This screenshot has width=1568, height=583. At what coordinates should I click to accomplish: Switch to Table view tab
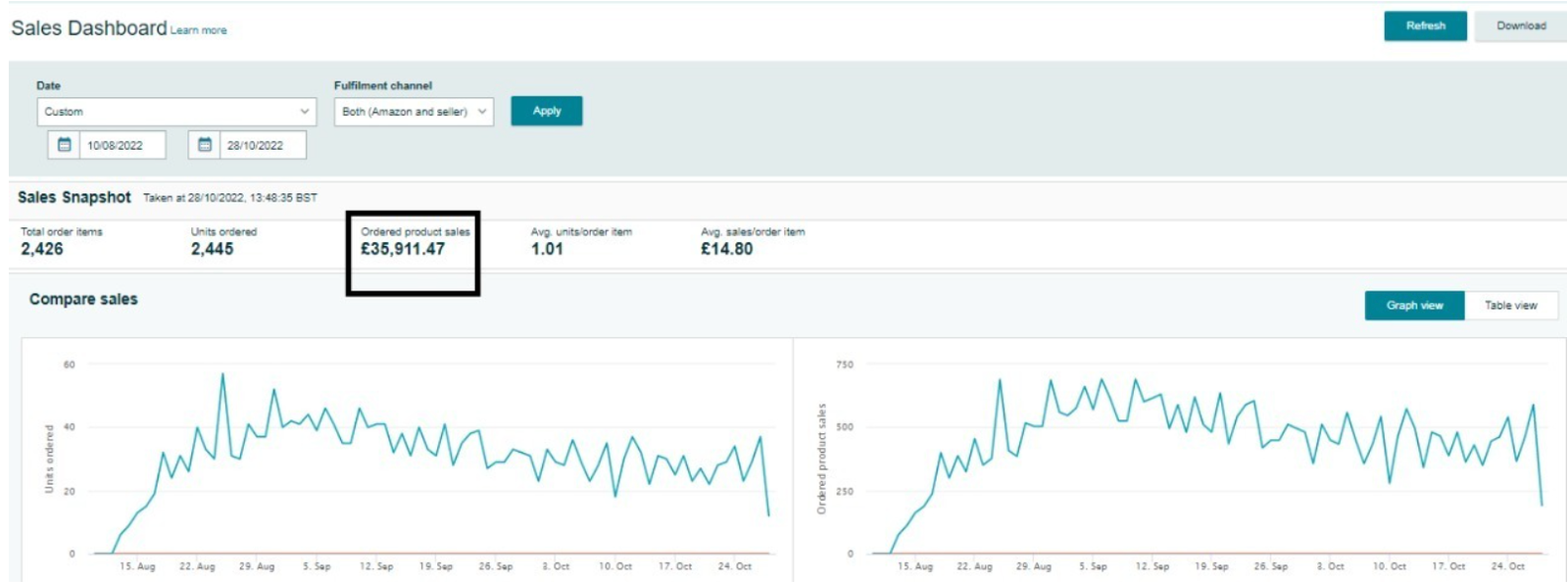coord(1510,306)
